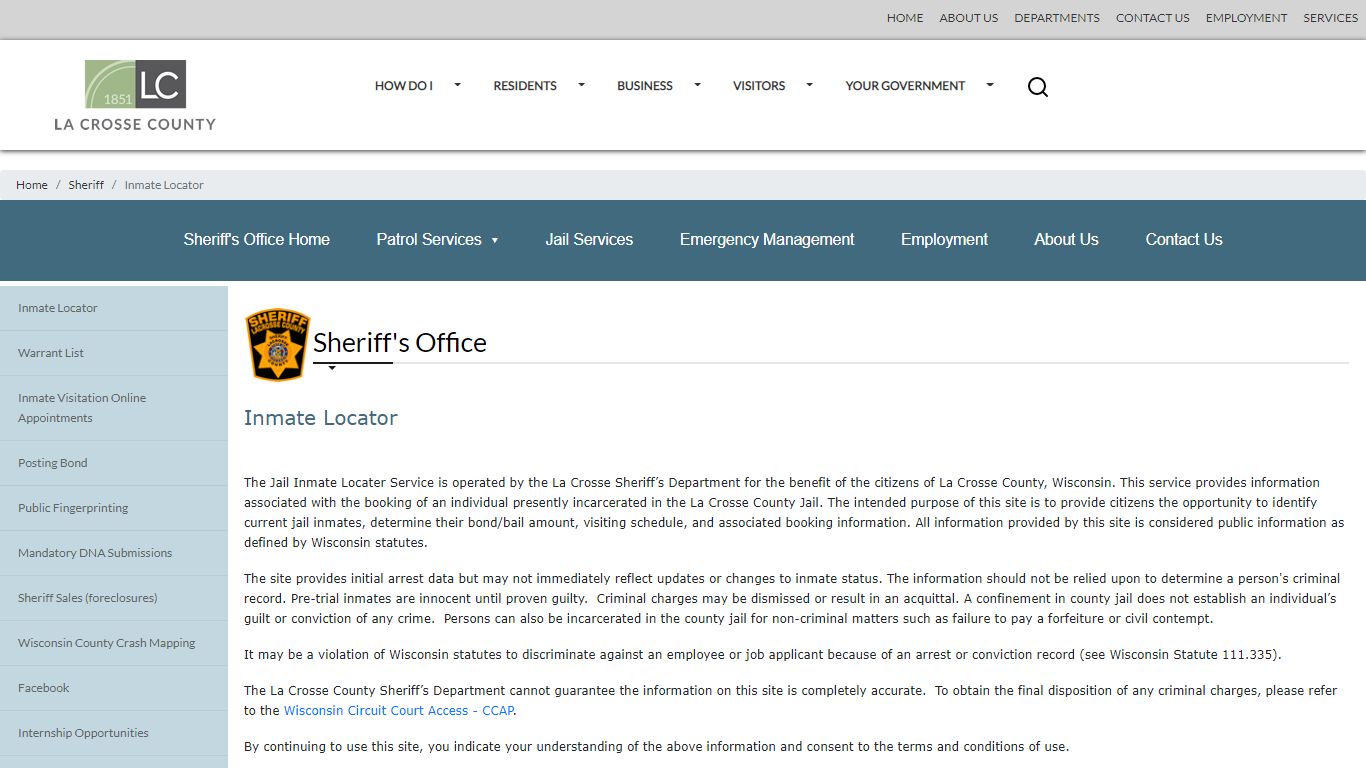
Task: Expand the Your Government menu arrow
Action: point(990,85)
